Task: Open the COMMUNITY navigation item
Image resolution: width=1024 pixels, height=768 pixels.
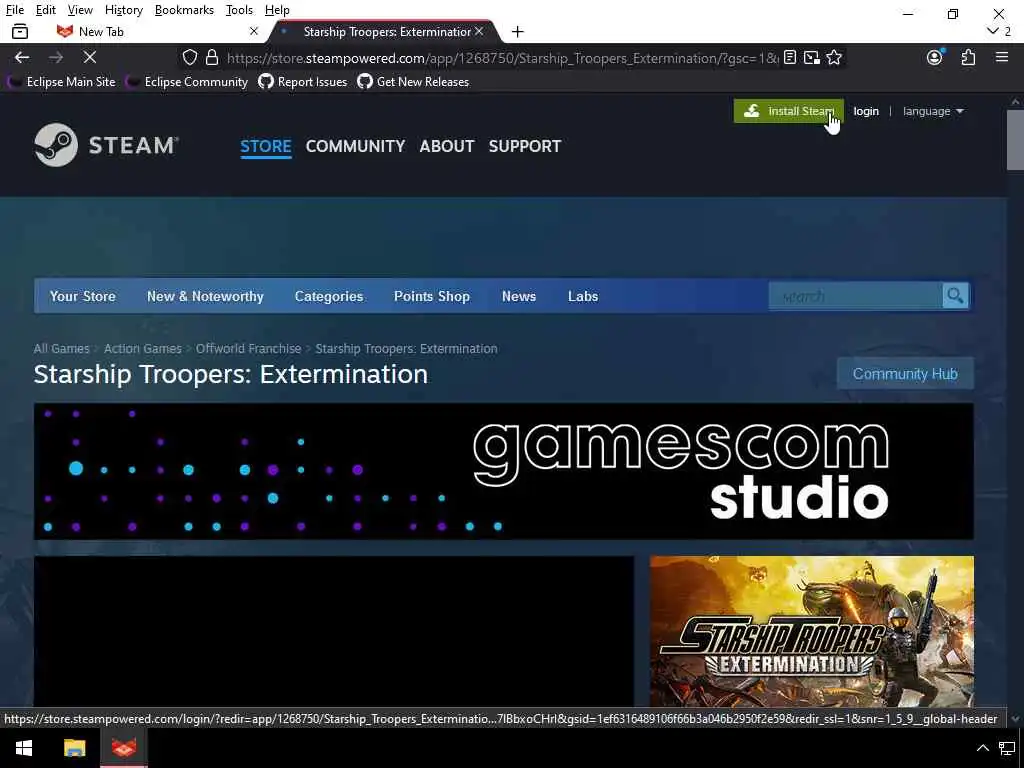Action: point(355,146)
